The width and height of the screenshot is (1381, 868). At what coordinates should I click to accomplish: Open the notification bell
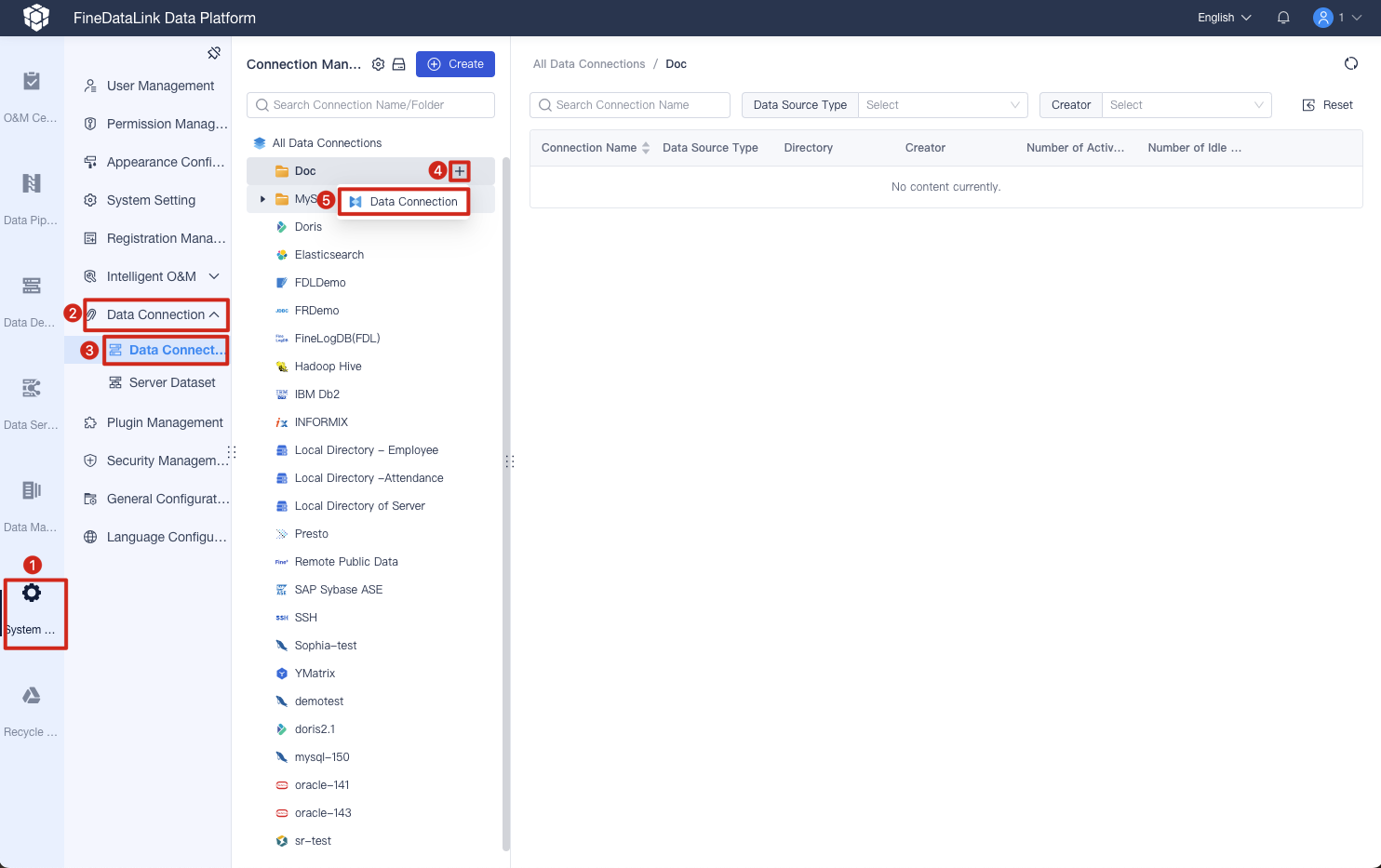1282,17
